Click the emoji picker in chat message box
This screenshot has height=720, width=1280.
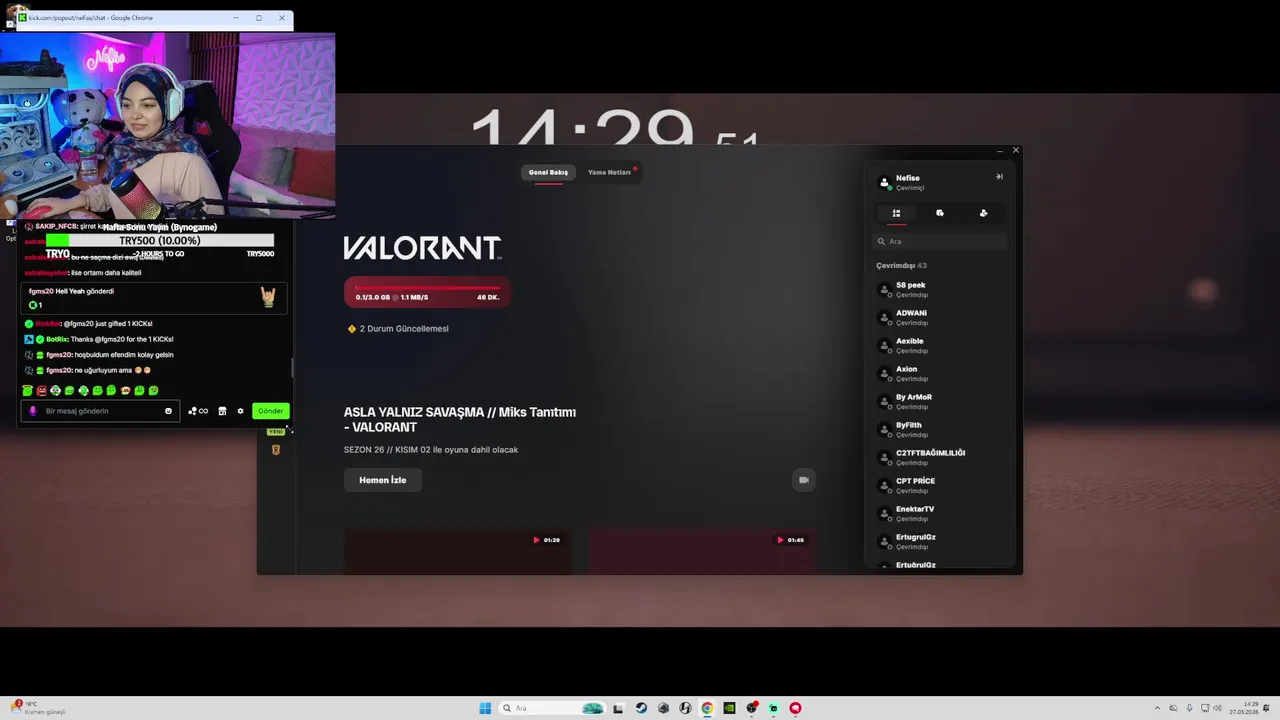tap(168, 411)
